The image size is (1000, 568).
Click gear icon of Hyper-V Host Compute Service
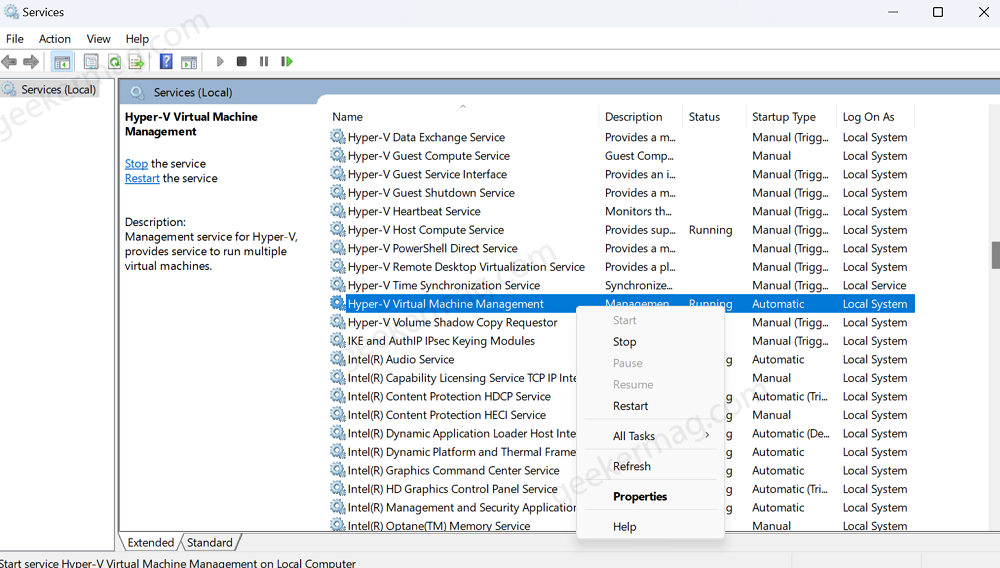click(x=337, y=229)
